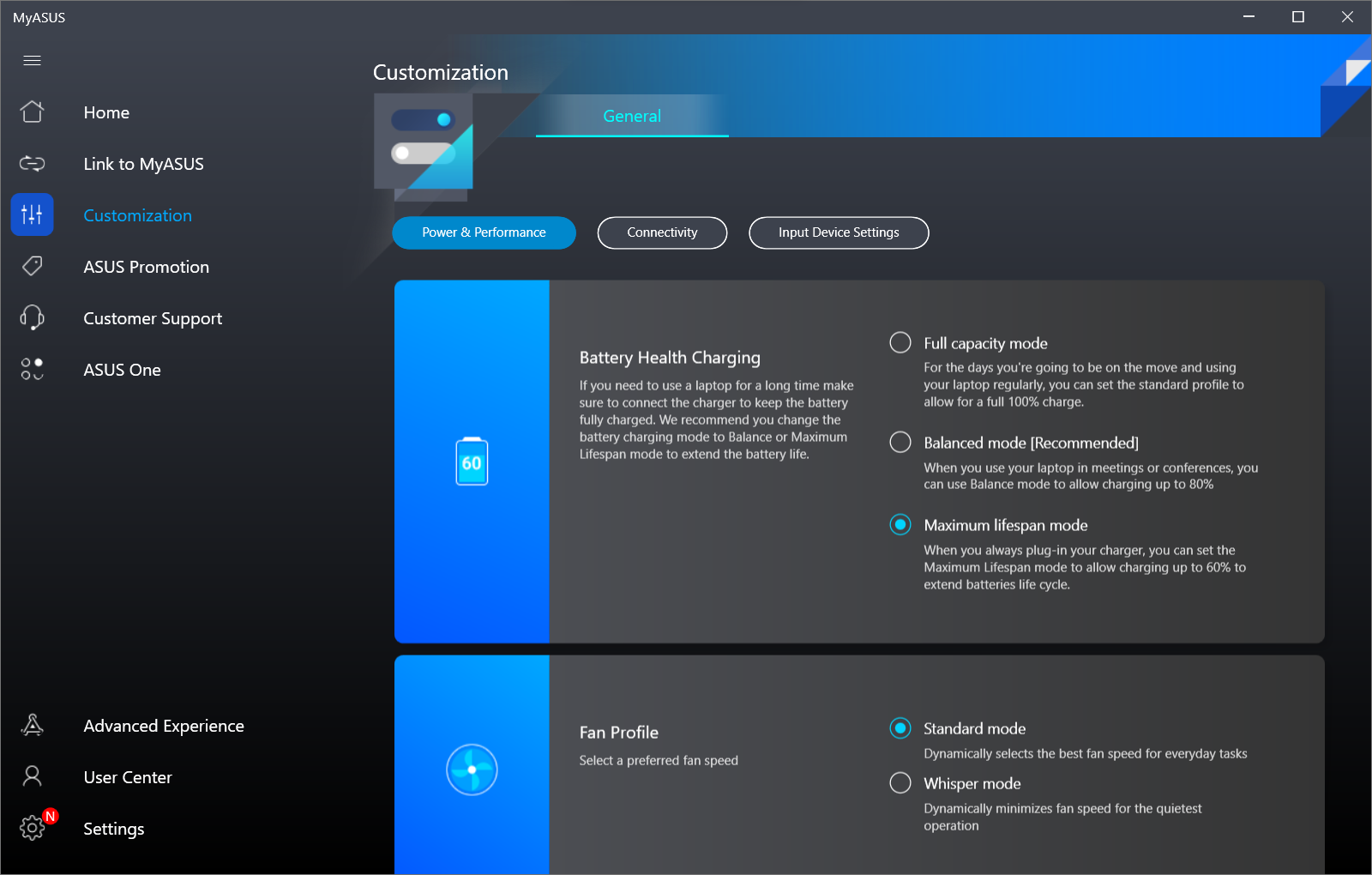Click 'Select a preferred fan speed' text
1372x875 pixels.
tap(659, 761)
